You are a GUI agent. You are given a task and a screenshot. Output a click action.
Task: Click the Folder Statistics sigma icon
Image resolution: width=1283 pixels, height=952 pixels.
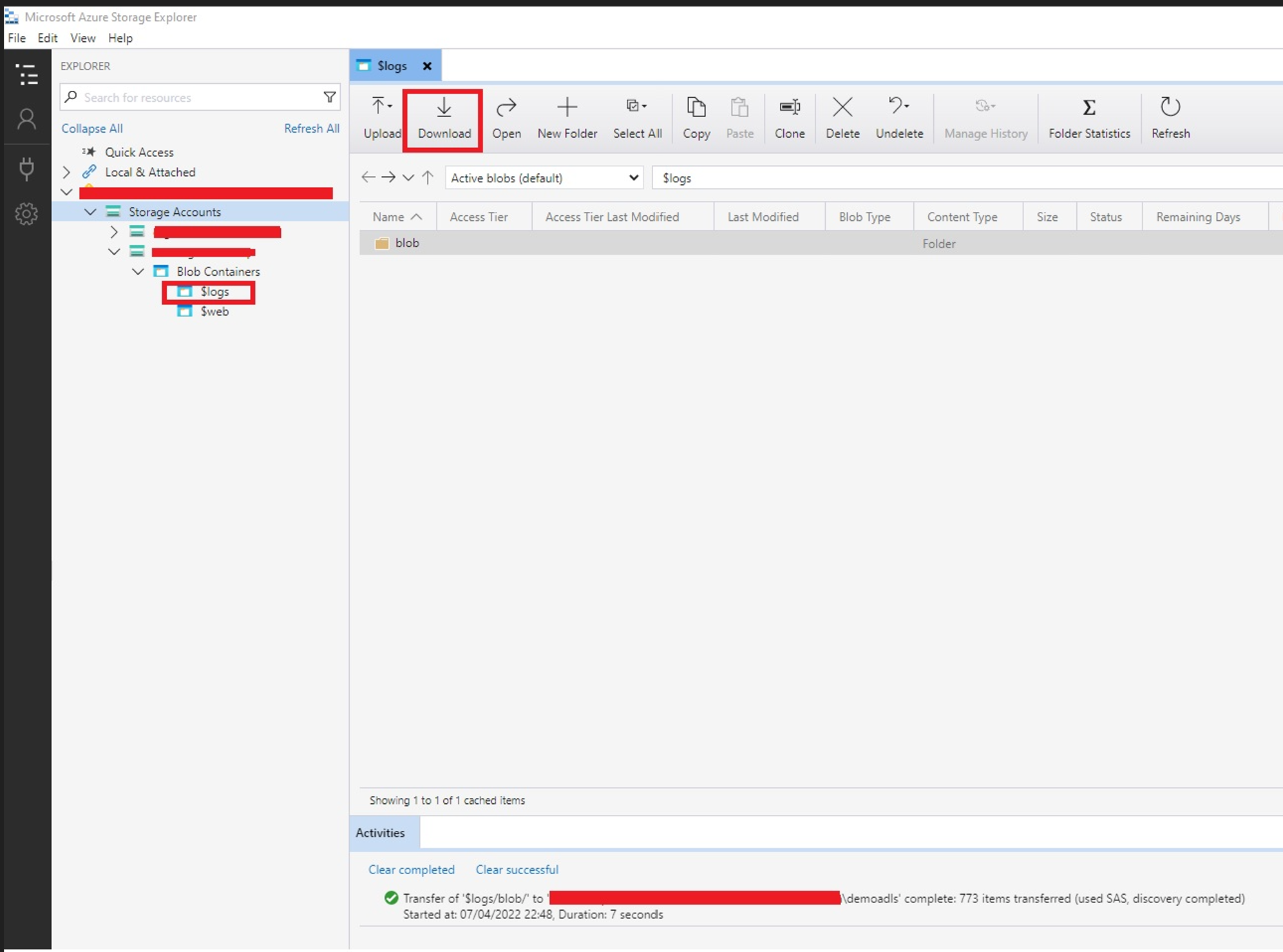point(1088,108)
